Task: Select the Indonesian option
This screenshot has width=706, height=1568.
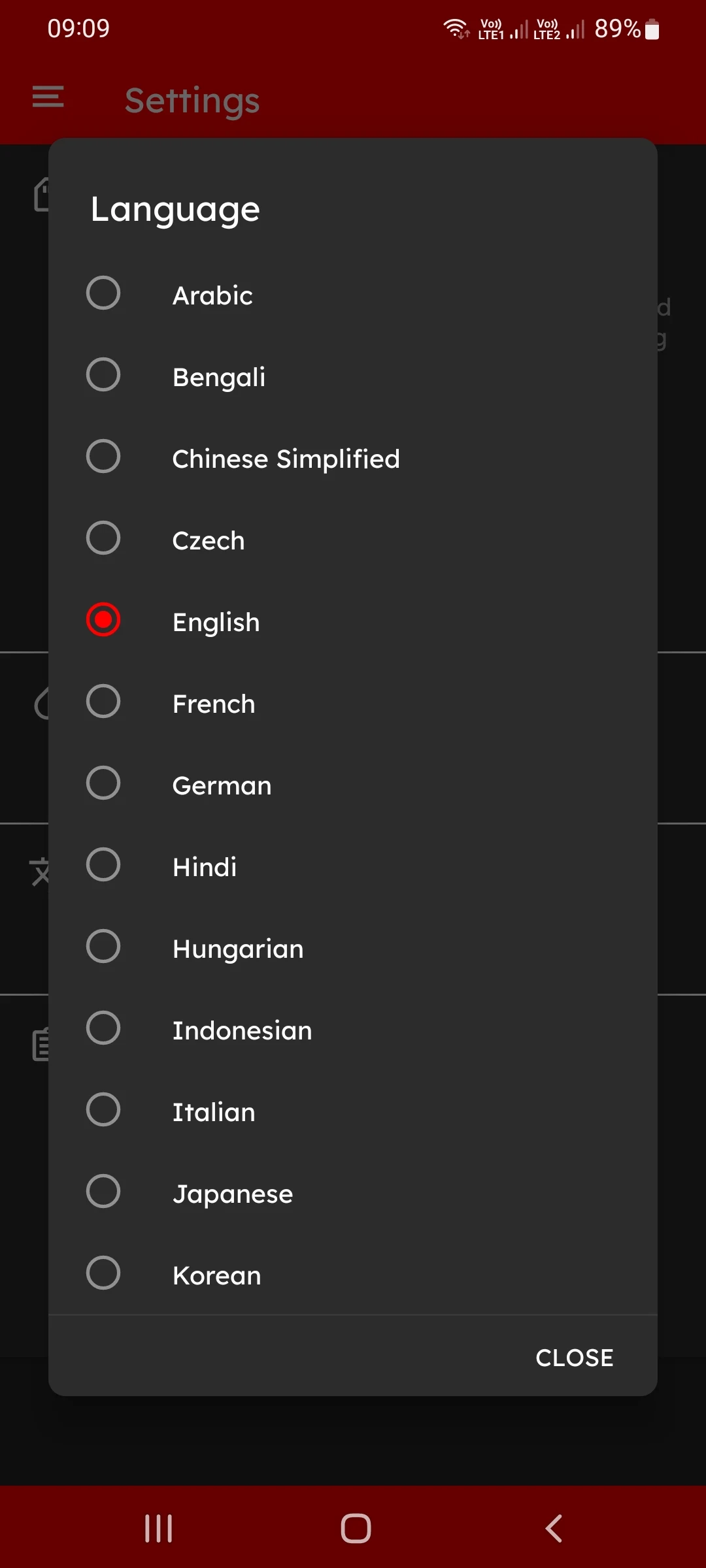Action: coord(353,1030)
